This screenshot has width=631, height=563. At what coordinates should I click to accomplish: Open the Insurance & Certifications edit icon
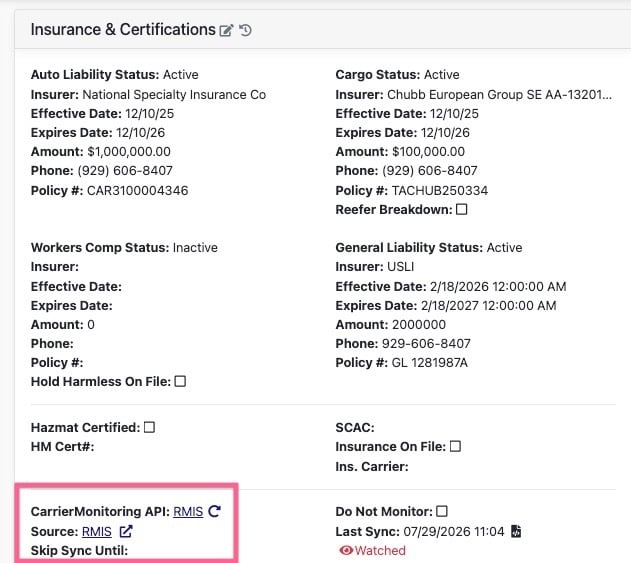[x=226, y=30]
